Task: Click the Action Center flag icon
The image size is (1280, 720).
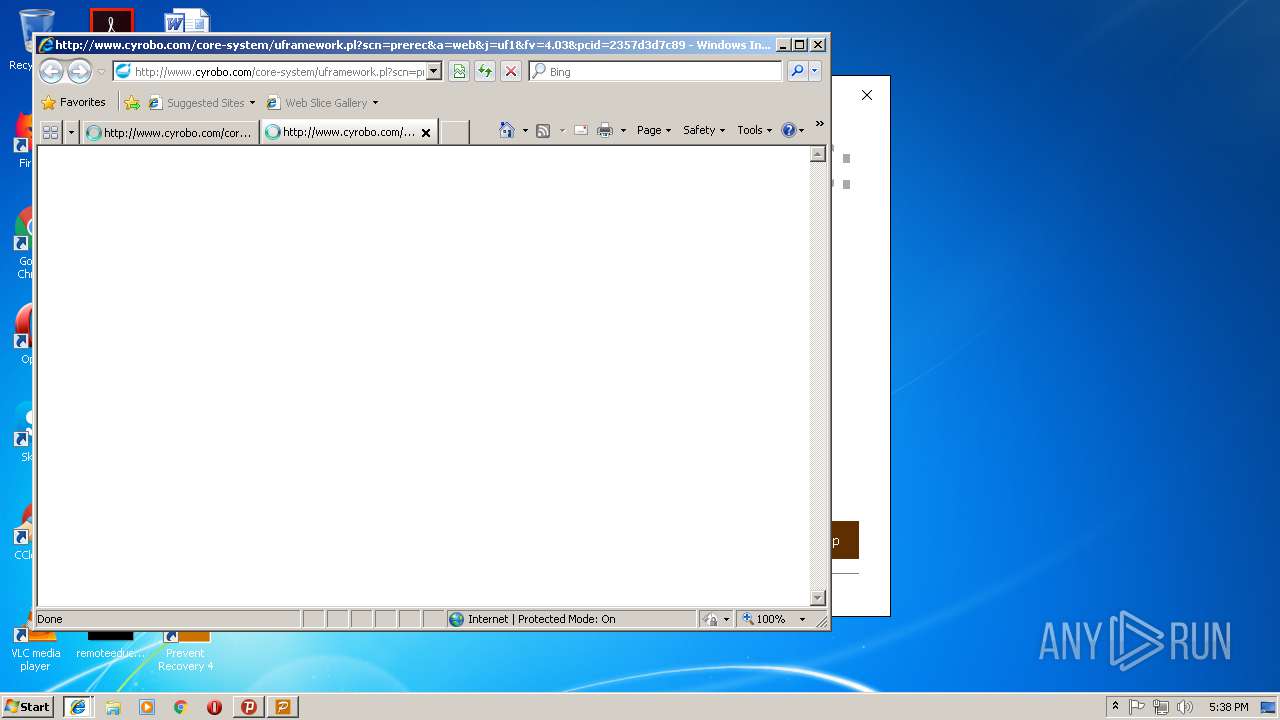Action: click(1137, 707)
